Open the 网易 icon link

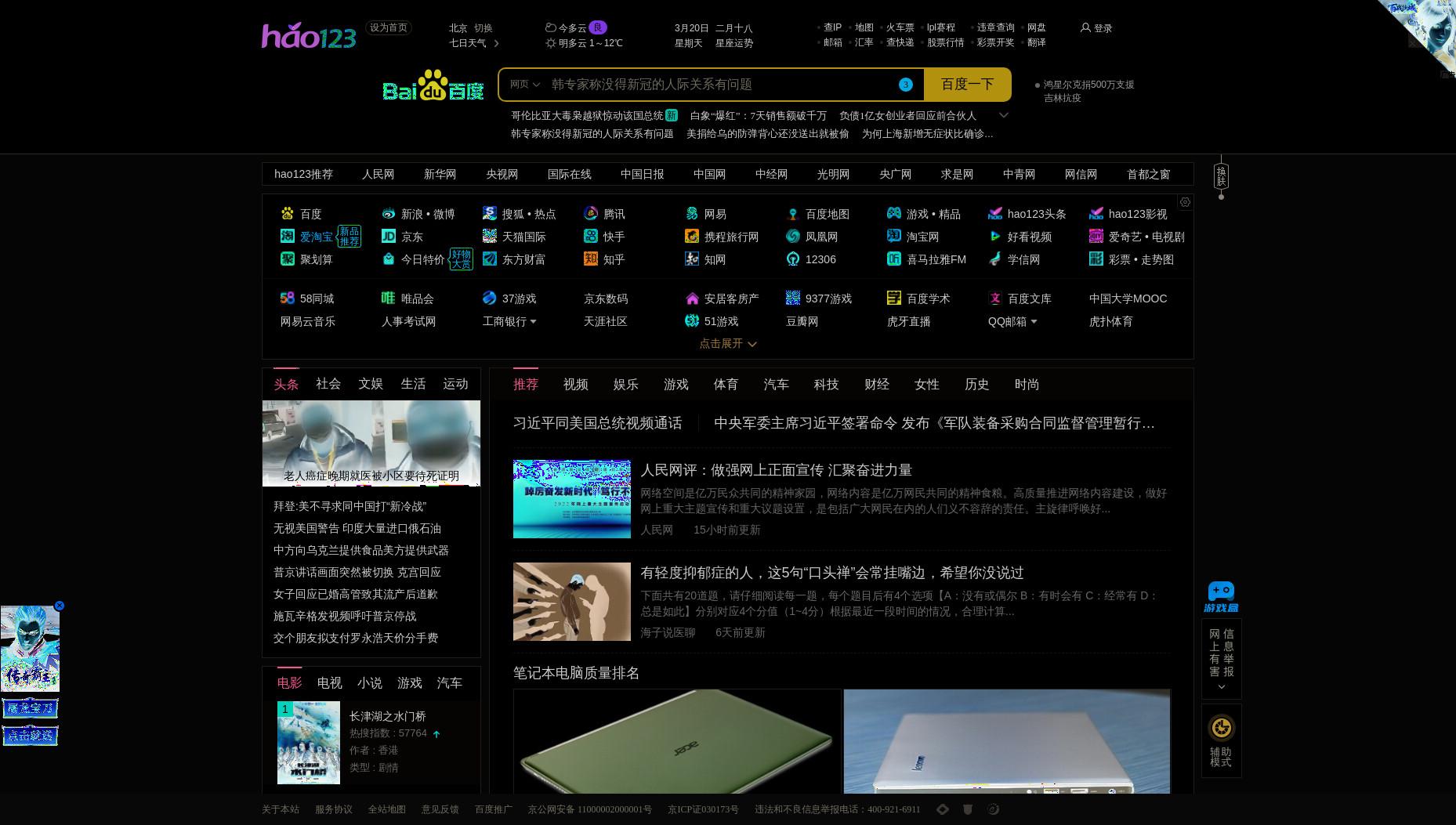[692, 213]
